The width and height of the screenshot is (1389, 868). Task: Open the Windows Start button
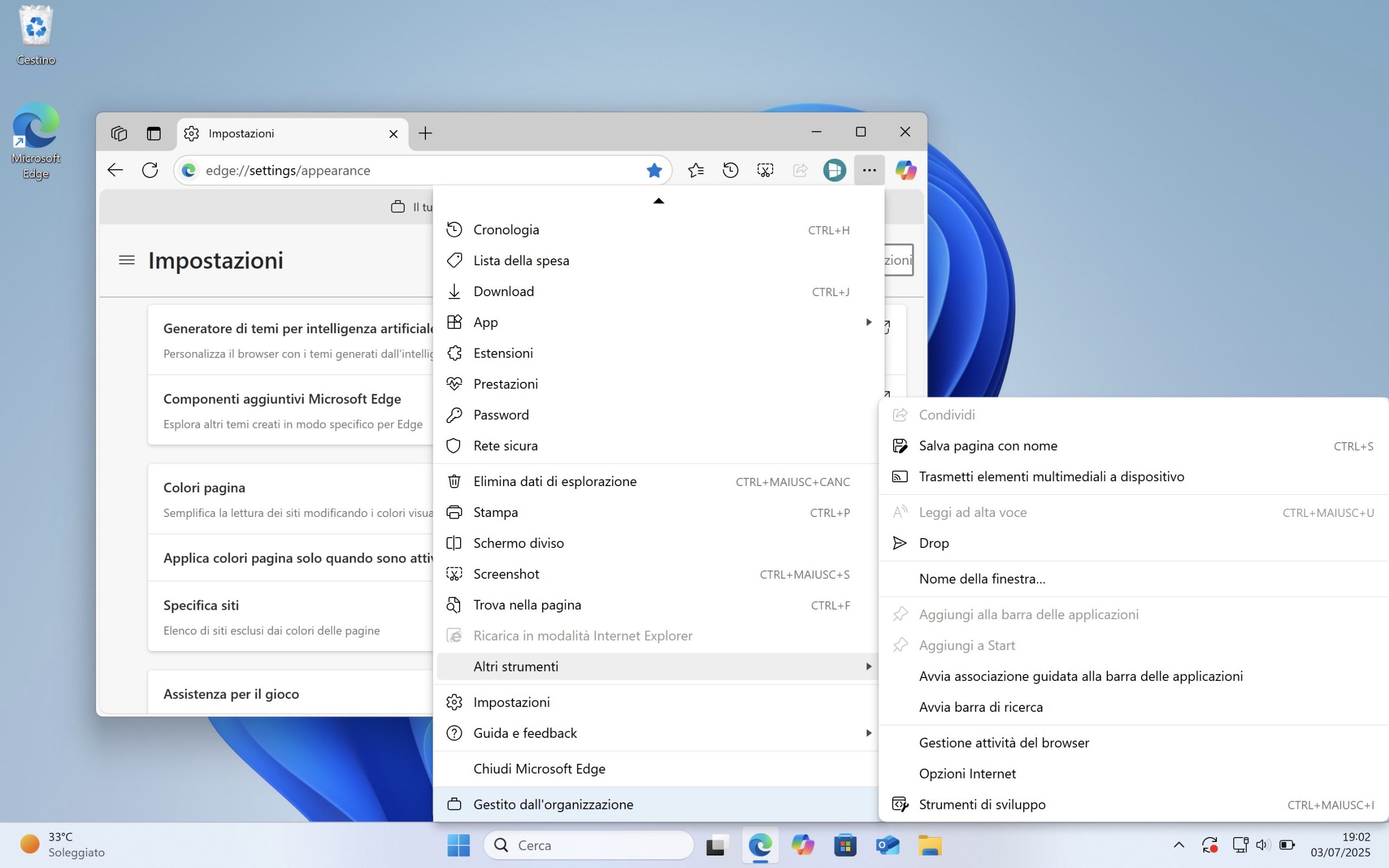pos(458,845)
